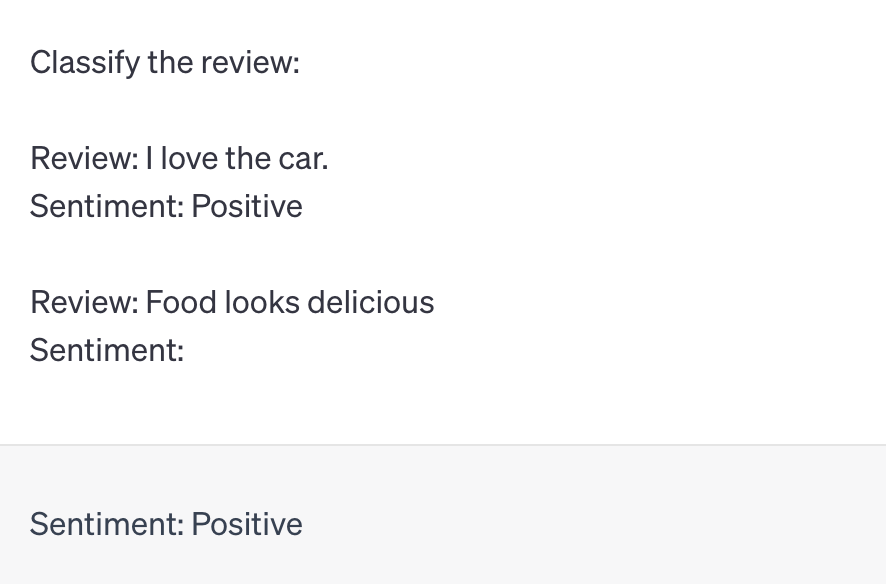Click 'Positive' in the gray response block
886x584 pixels.
pyautogui.click(x=247, y=524)
